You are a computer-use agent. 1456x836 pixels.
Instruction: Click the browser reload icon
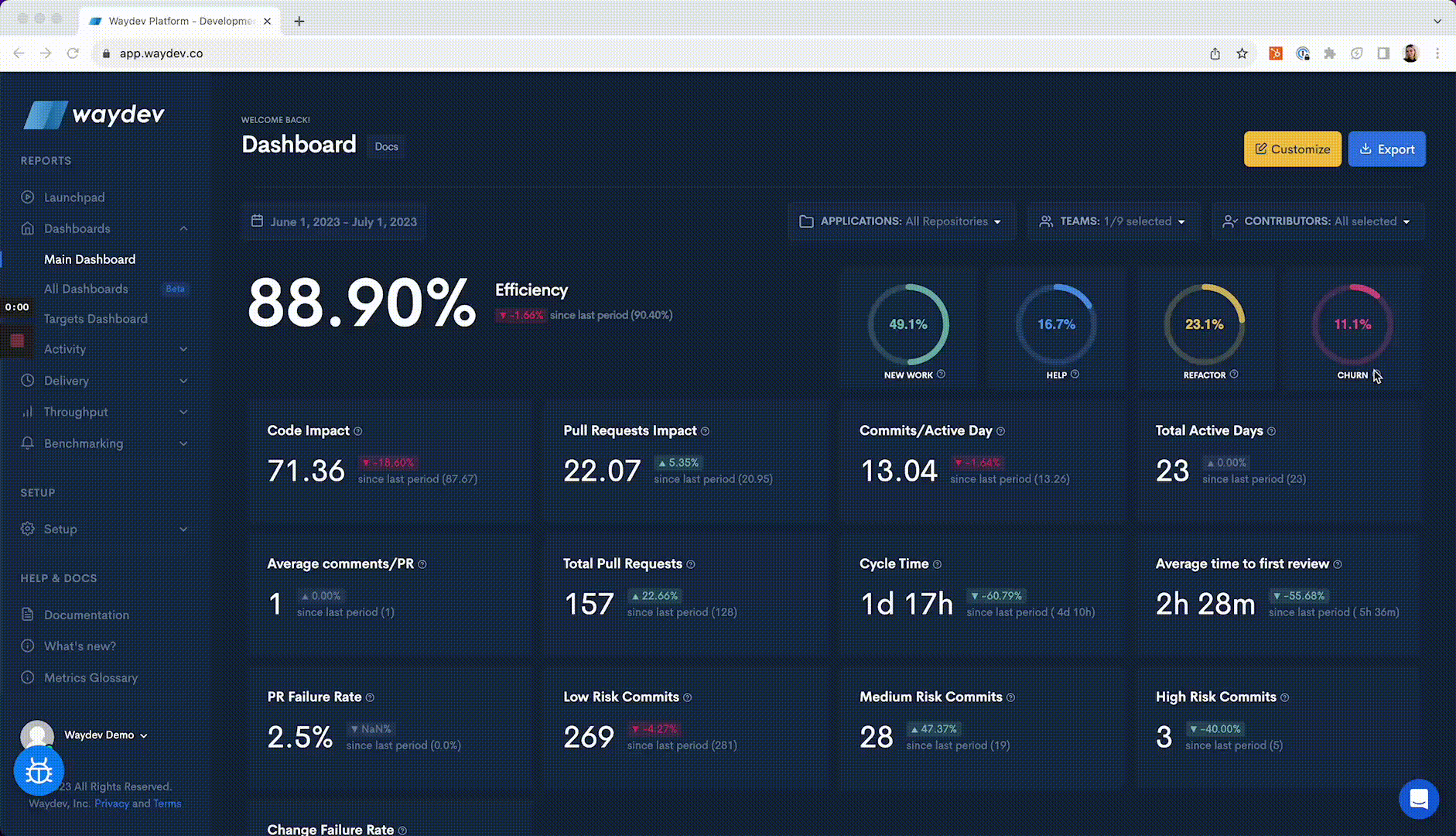pos(73,53)
